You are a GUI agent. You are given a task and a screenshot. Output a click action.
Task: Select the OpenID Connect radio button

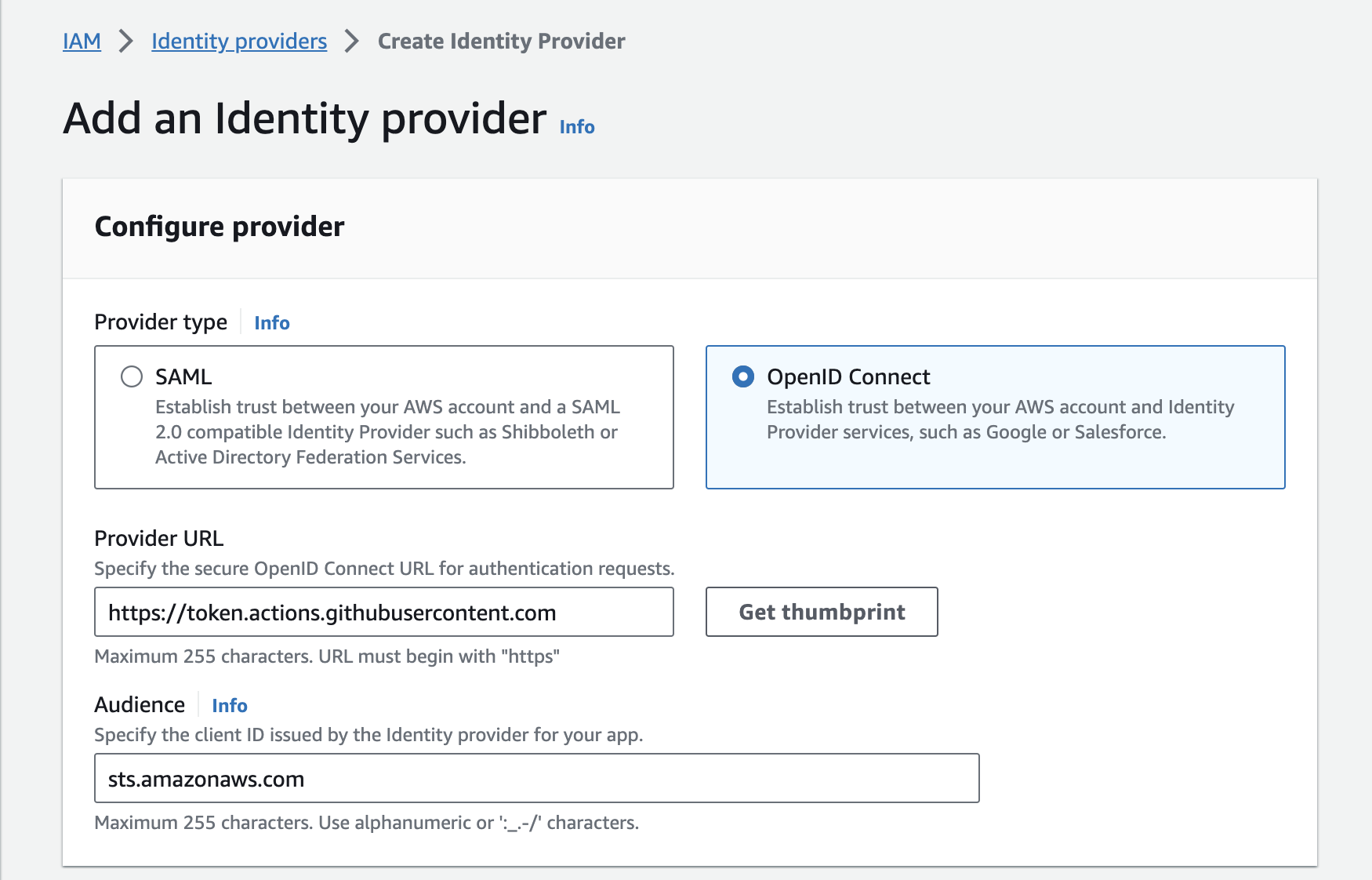743,376
